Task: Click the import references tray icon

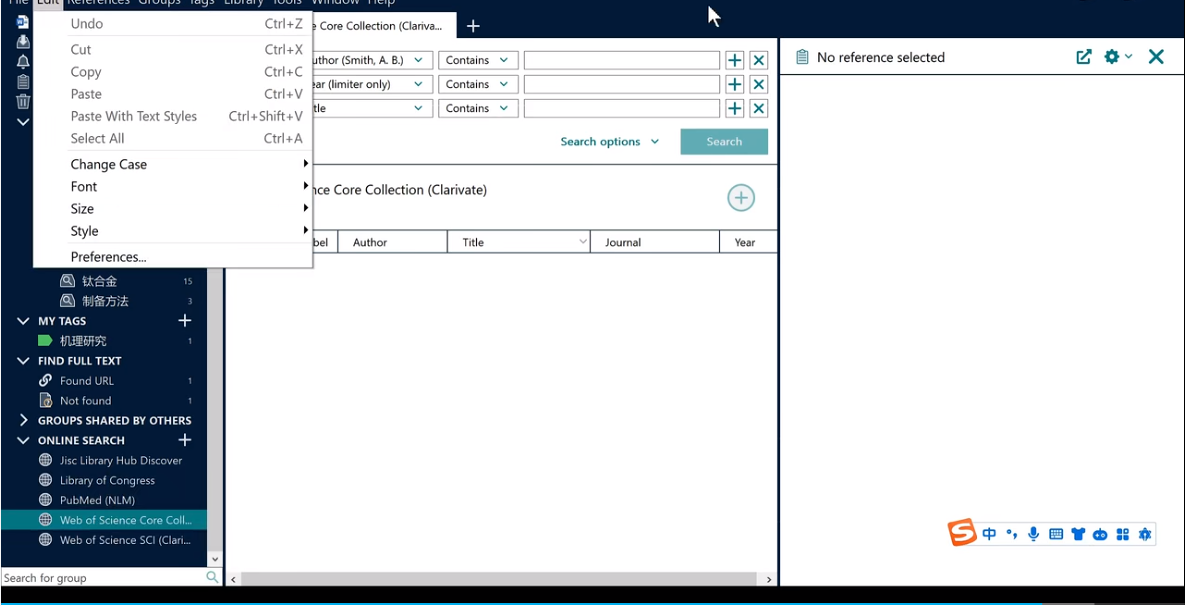Action: click(x=23, y=41)
